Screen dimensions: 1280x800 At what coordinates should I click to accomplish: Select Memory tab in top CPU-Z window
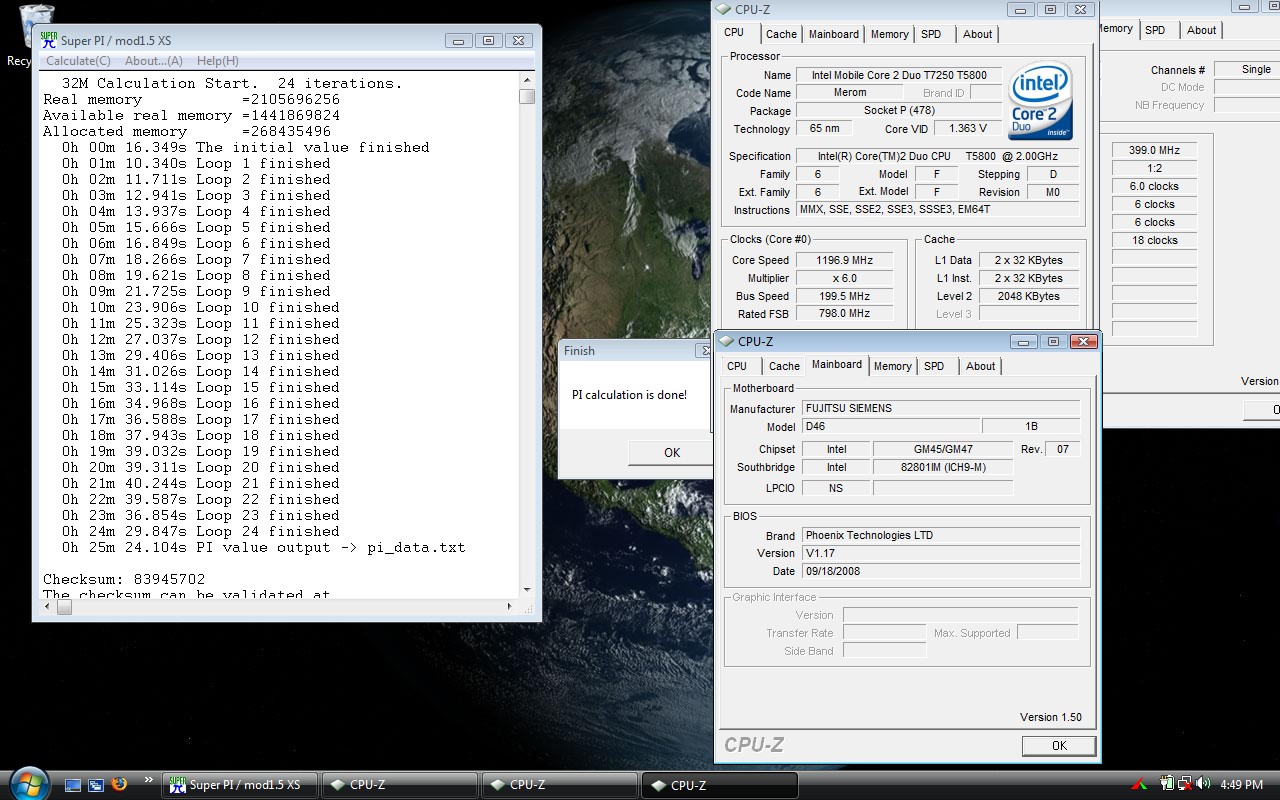click(889, 34)
